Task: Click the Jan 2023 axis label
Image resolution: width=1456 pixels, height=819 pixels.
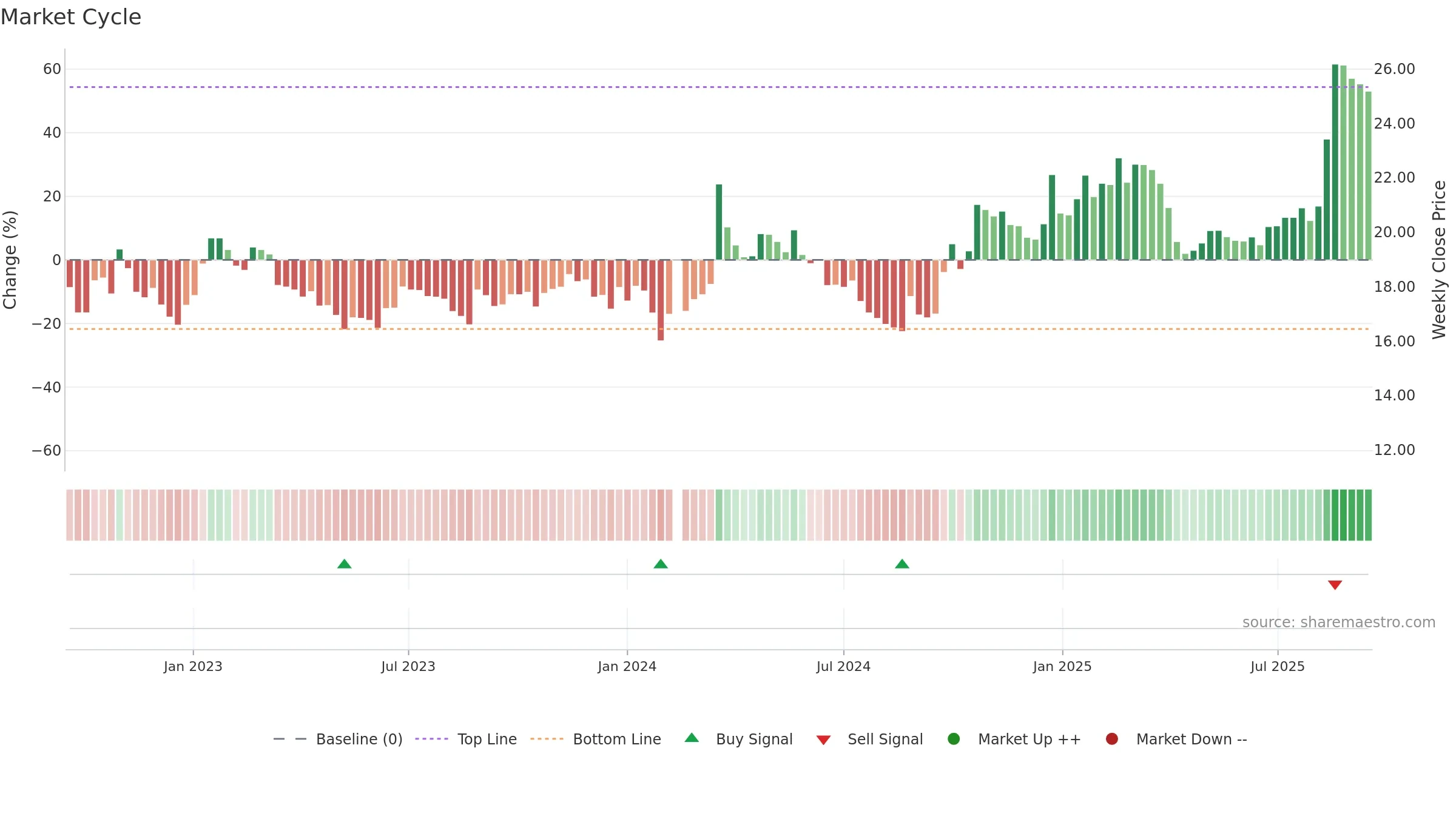Action: (x=193, y=666)
